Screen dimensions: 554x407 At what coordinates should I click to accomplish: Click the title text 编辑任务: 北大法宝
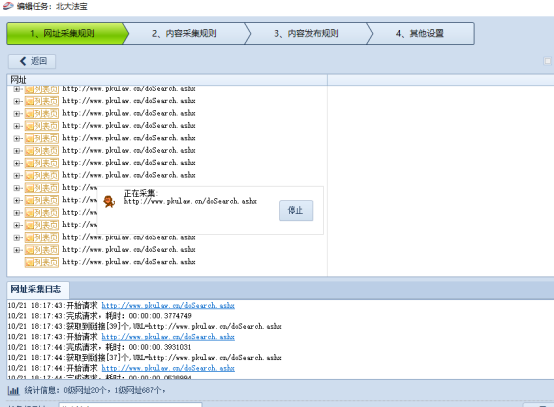click(52, 6)
